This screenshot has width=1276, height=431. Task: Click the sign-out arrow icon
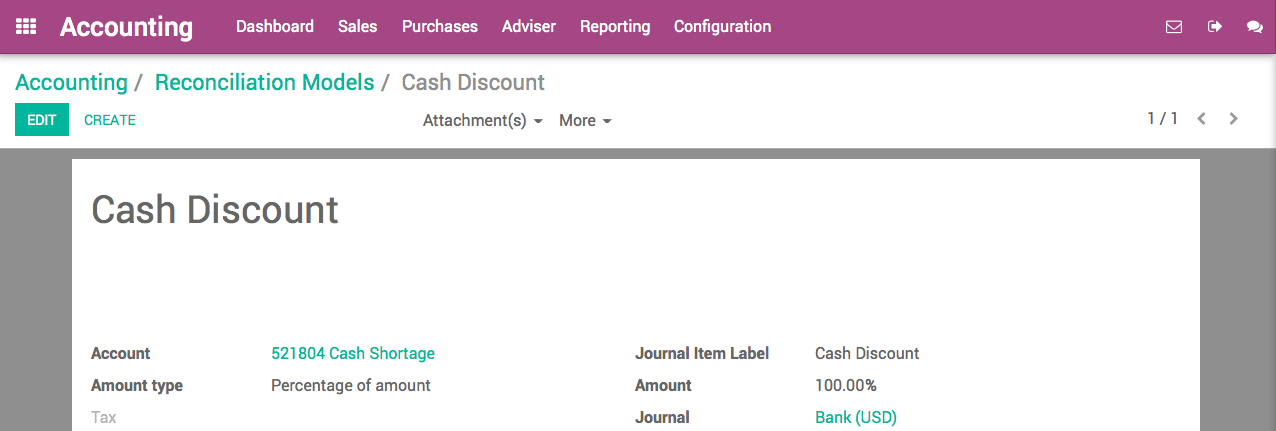[1215, 27]
